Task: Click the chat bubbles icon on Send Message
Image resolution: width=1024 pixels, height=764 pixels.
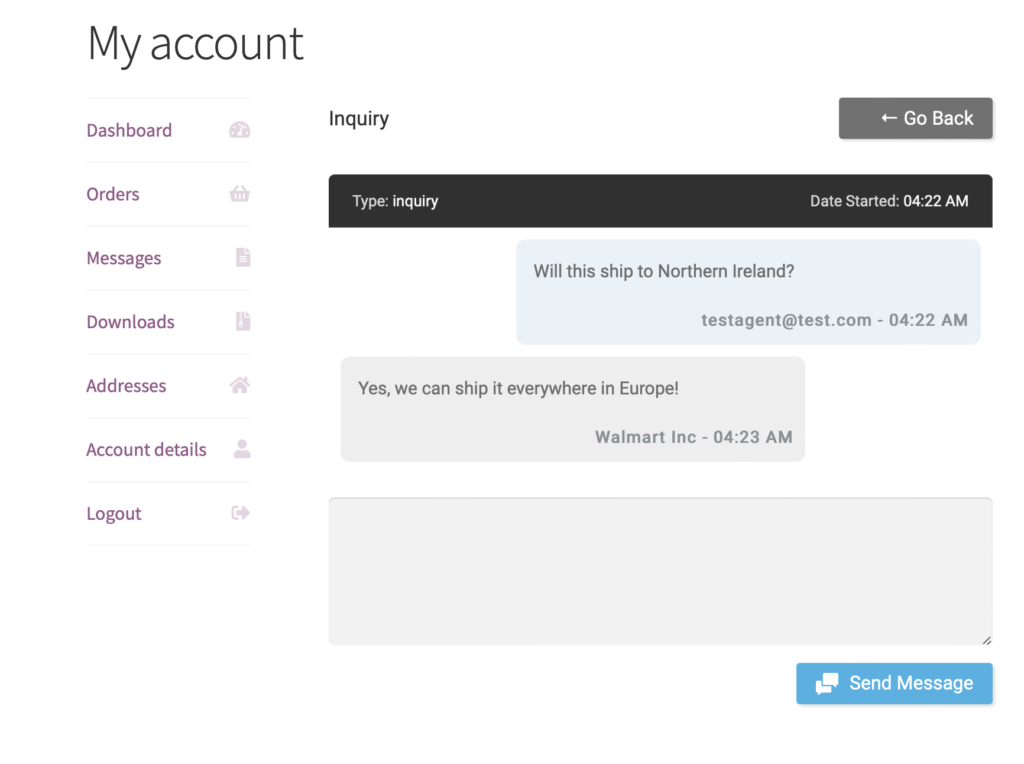Action: coord(827,684)
